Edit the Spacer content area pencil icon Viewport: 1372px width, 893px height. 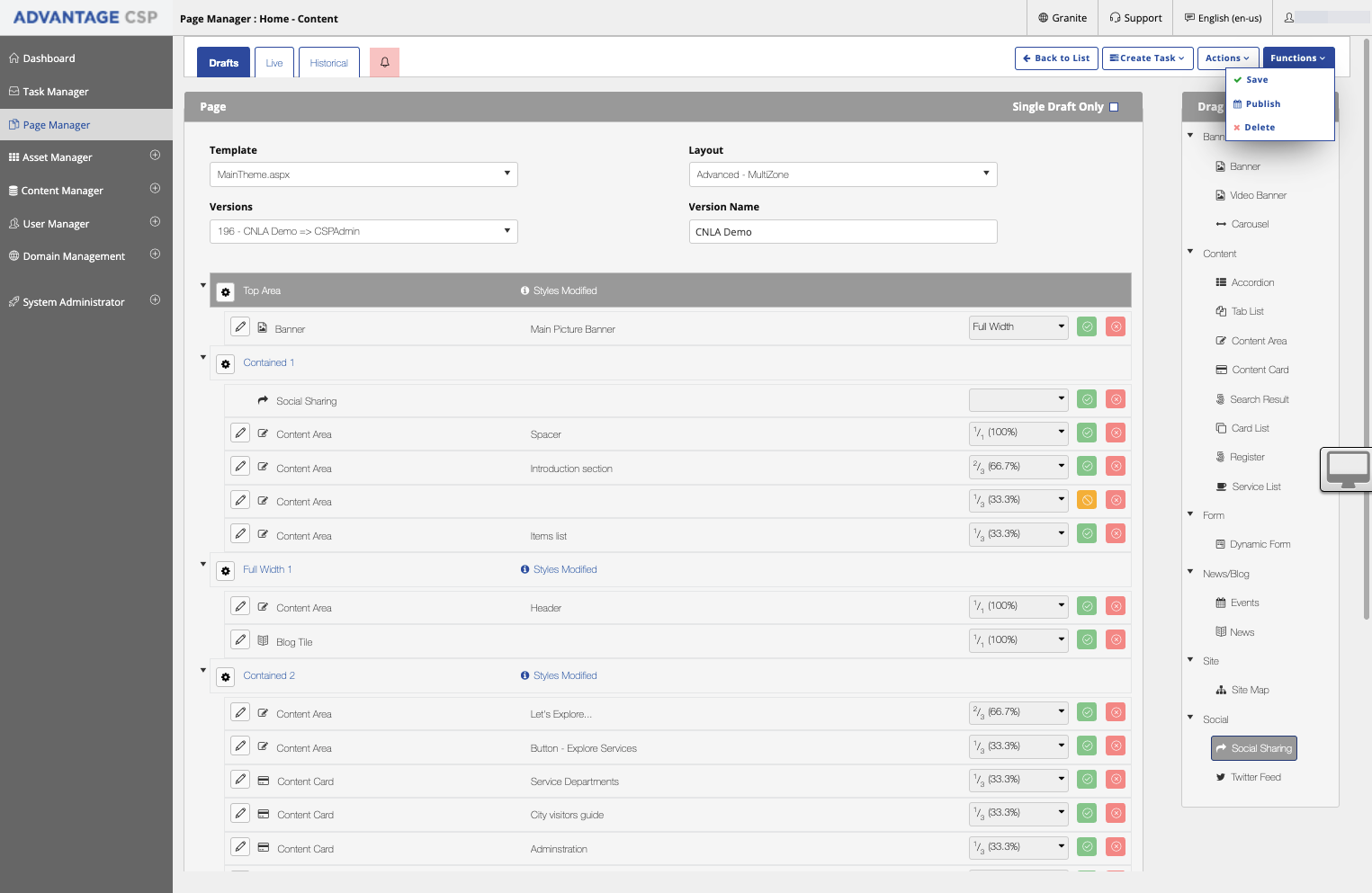(240, 433)
